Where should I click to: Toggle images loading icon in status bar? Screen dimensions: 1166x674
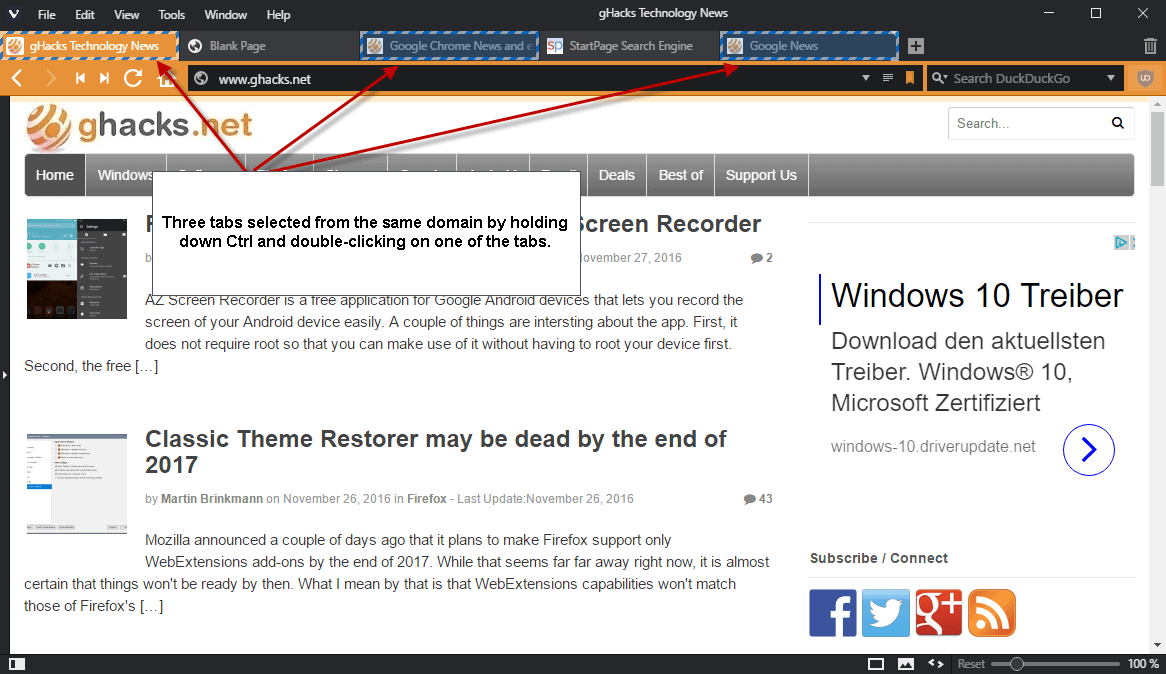[x=906, y=664]
